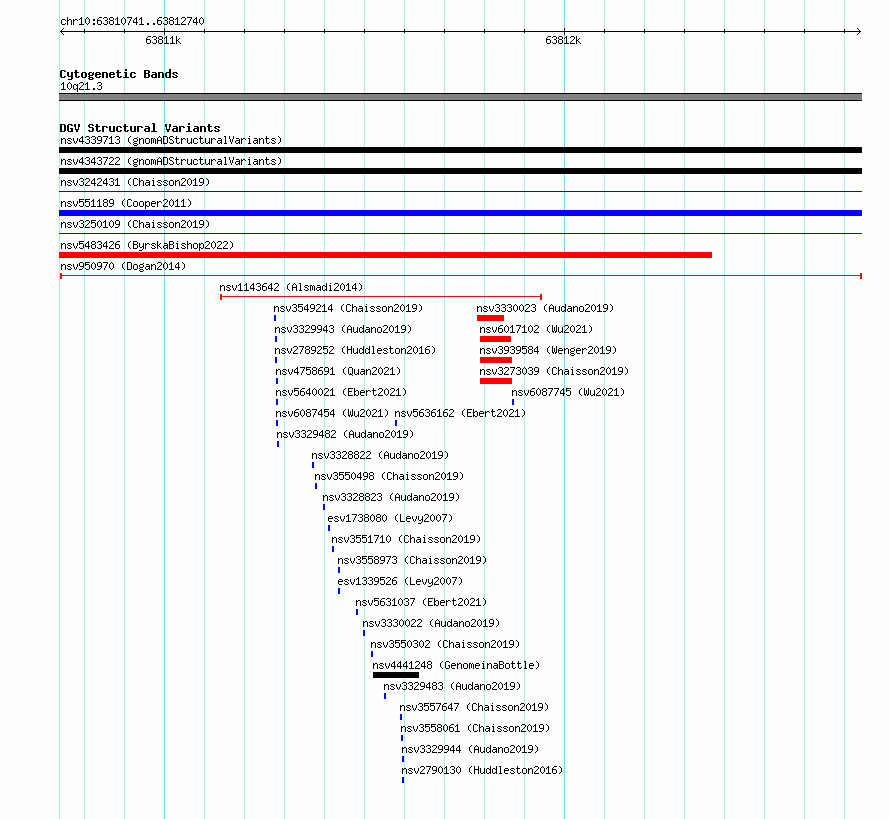
Task: Click the esv1339526 (Levy2007) label
Action: coord(400,581)
